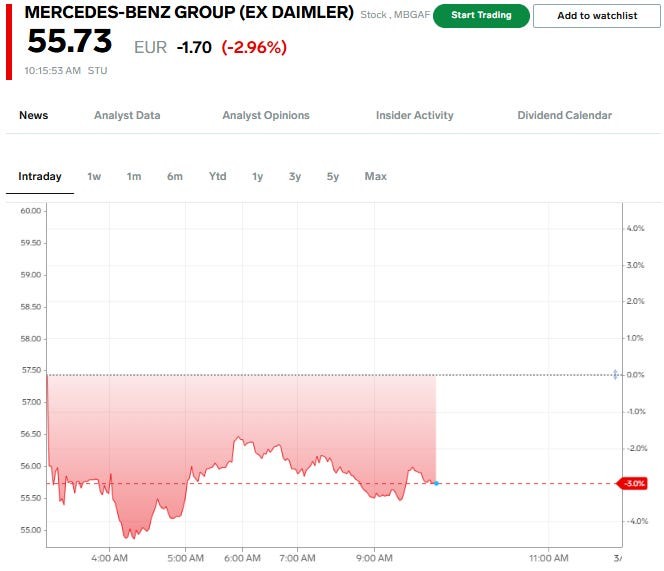
Task: Show the 6m chart range
Action: pyautogui.click(x=175, y=176)
